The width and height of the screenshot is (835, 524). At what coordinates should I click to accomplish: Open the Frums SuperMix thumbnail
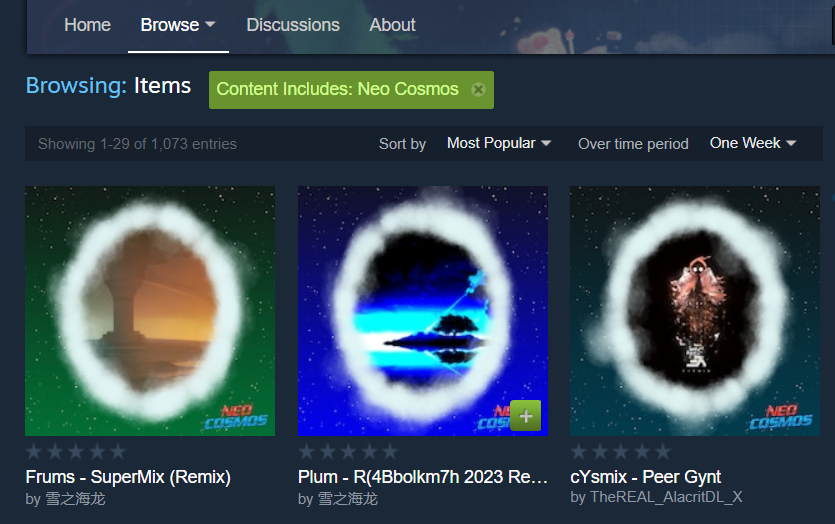click(150, 310)
